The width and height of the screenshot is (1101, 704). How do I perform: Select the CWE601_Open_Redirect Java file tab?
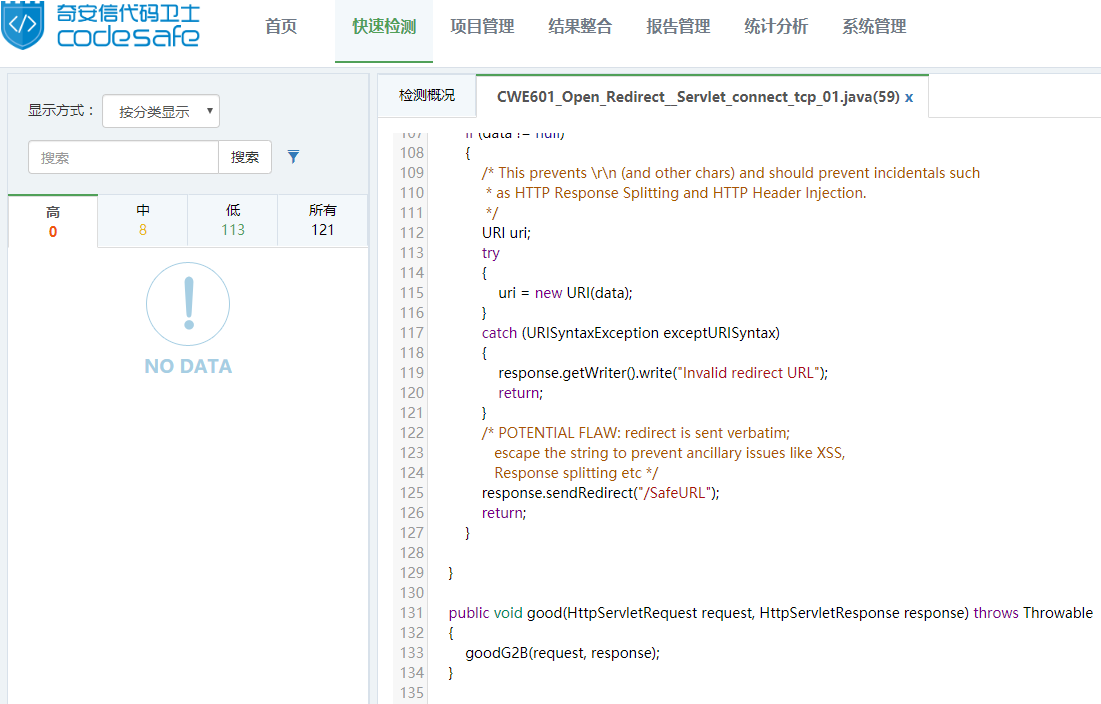coord(697,97)
